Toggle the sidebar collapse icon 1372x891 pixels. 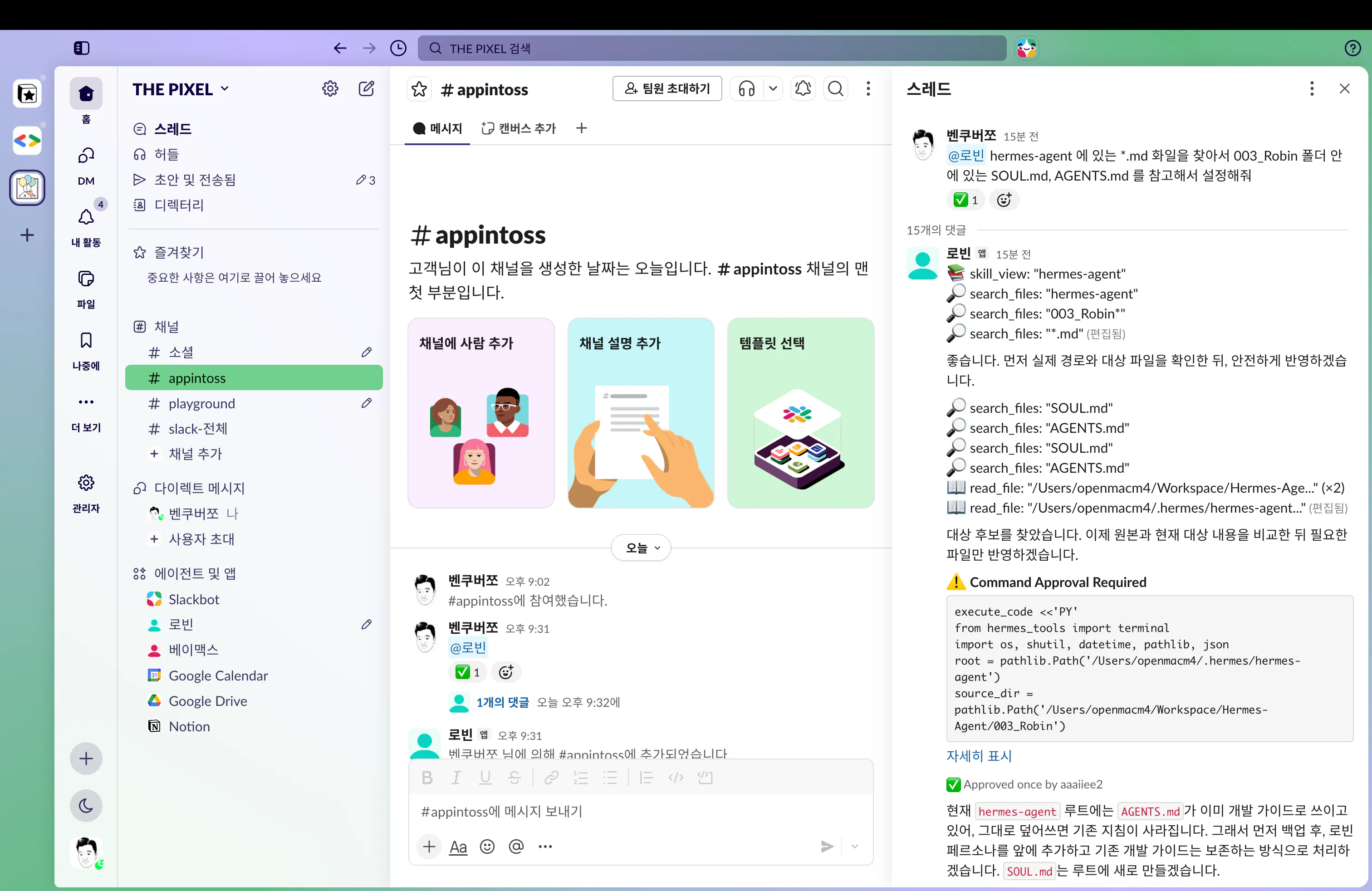[x=82, y=49]
